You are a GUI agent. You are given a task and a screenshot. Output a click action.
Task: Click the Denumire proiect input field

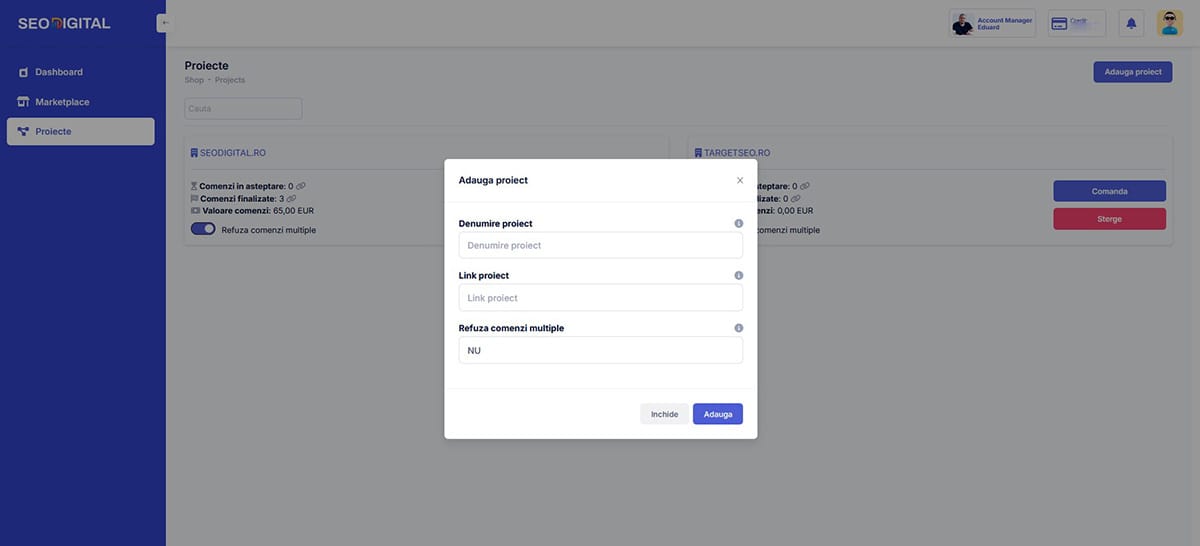pyautogui.click(x=600, y=245)
